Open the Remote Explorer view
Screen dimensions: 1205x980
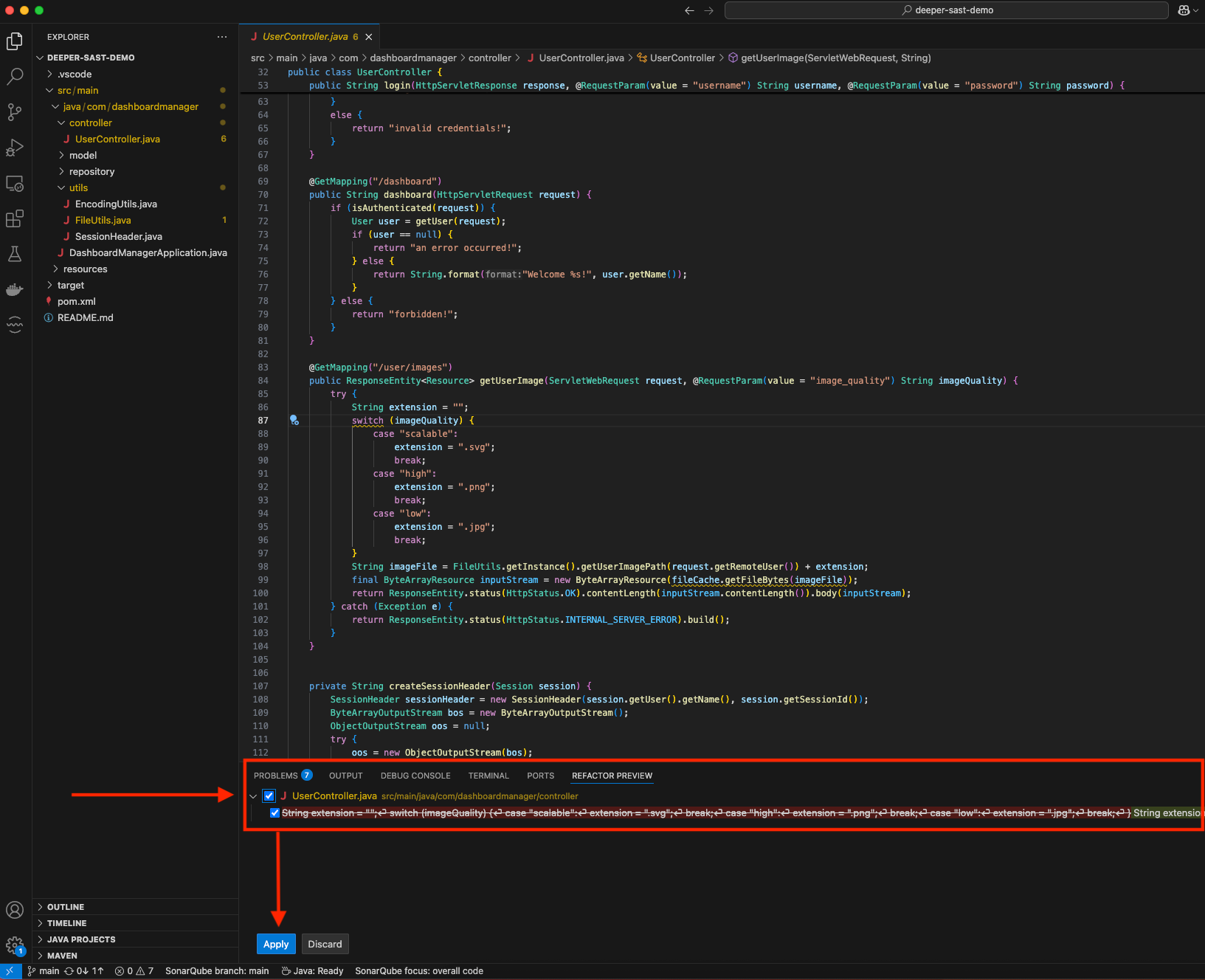15,184
